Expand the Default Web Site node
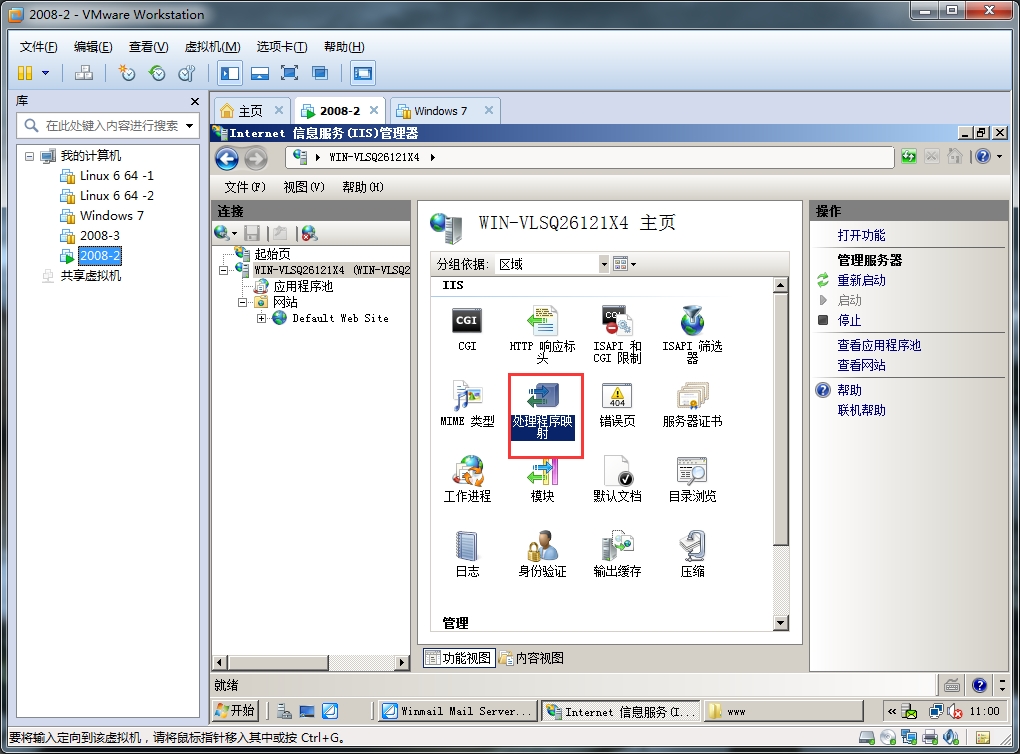 click(261, 319)
